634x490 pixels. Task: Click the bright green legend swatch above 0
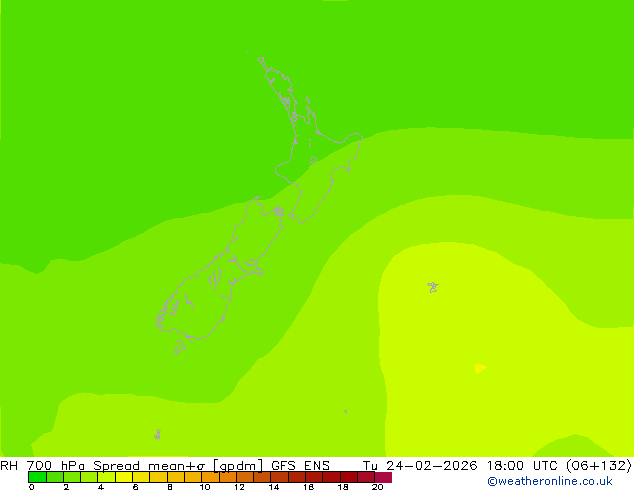[x=37, y=477]
